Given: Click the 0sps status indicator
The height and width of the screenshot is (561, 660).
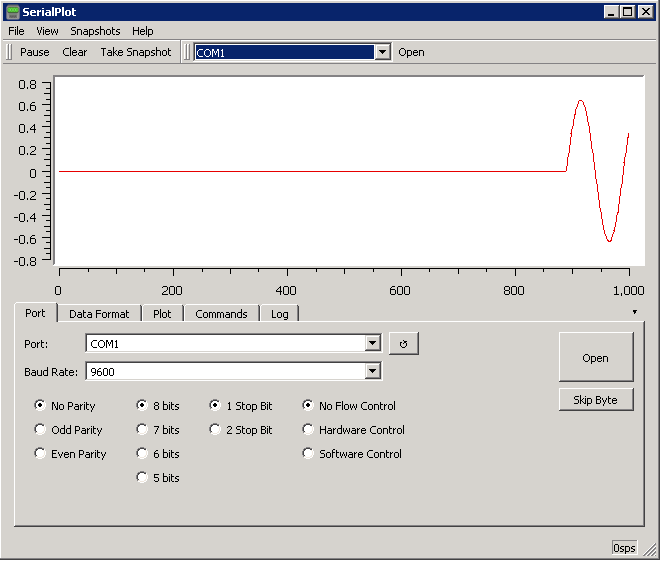Looking at the screenshot, I should 624,548.
